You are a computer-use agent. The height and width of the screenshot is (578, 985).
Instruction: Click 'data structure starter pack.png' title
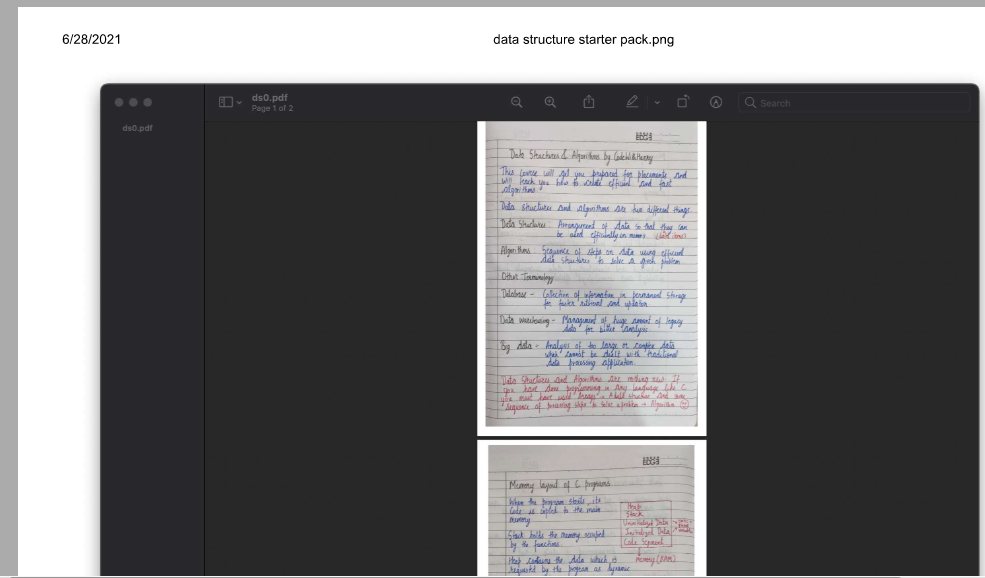[x=584, y=40]
